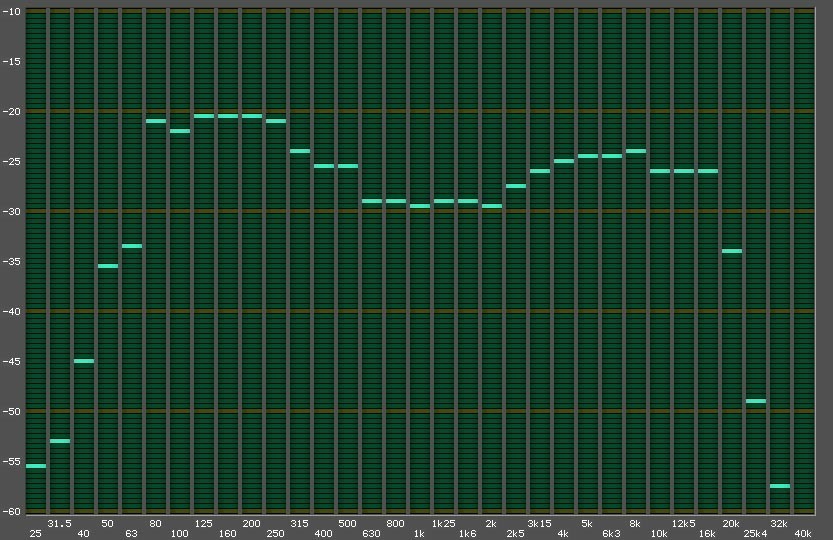Select the peak marker in the 12k5 band
This screenshot has width=833, height=540.
click(684, 171)
